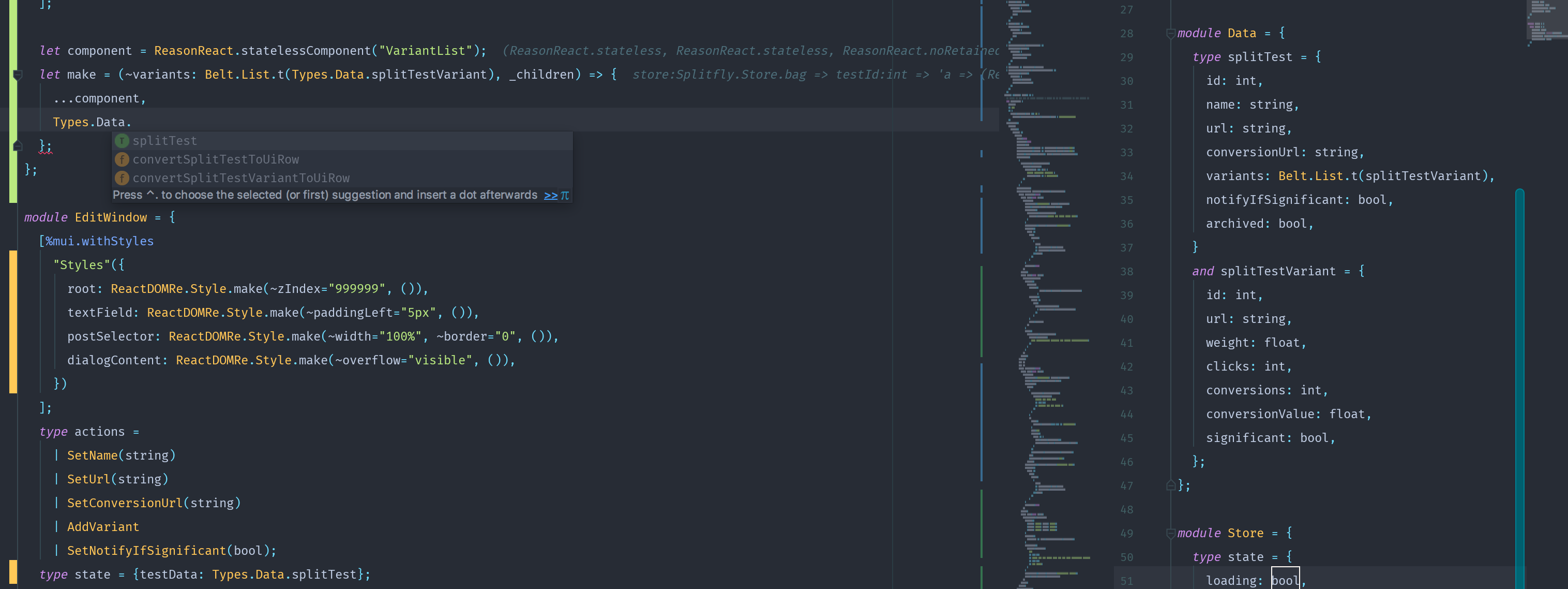Click the pi icon in completion popup footer
Viewport: 1568px width, 589px height.
pyautogui.click(x=565, y=195)
